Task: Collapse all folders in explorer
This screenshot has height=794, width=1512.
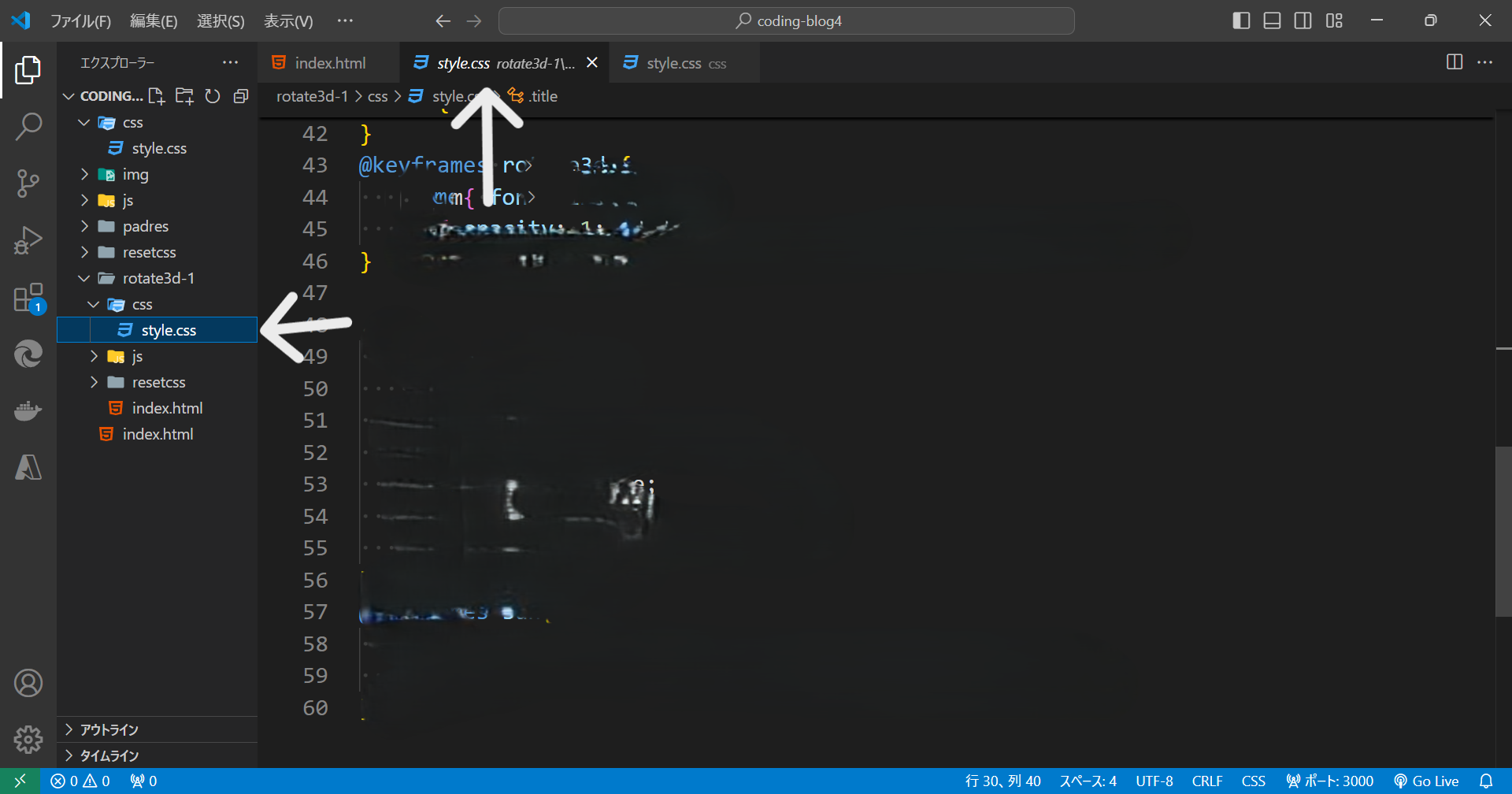Action: [x=241, y=96]
